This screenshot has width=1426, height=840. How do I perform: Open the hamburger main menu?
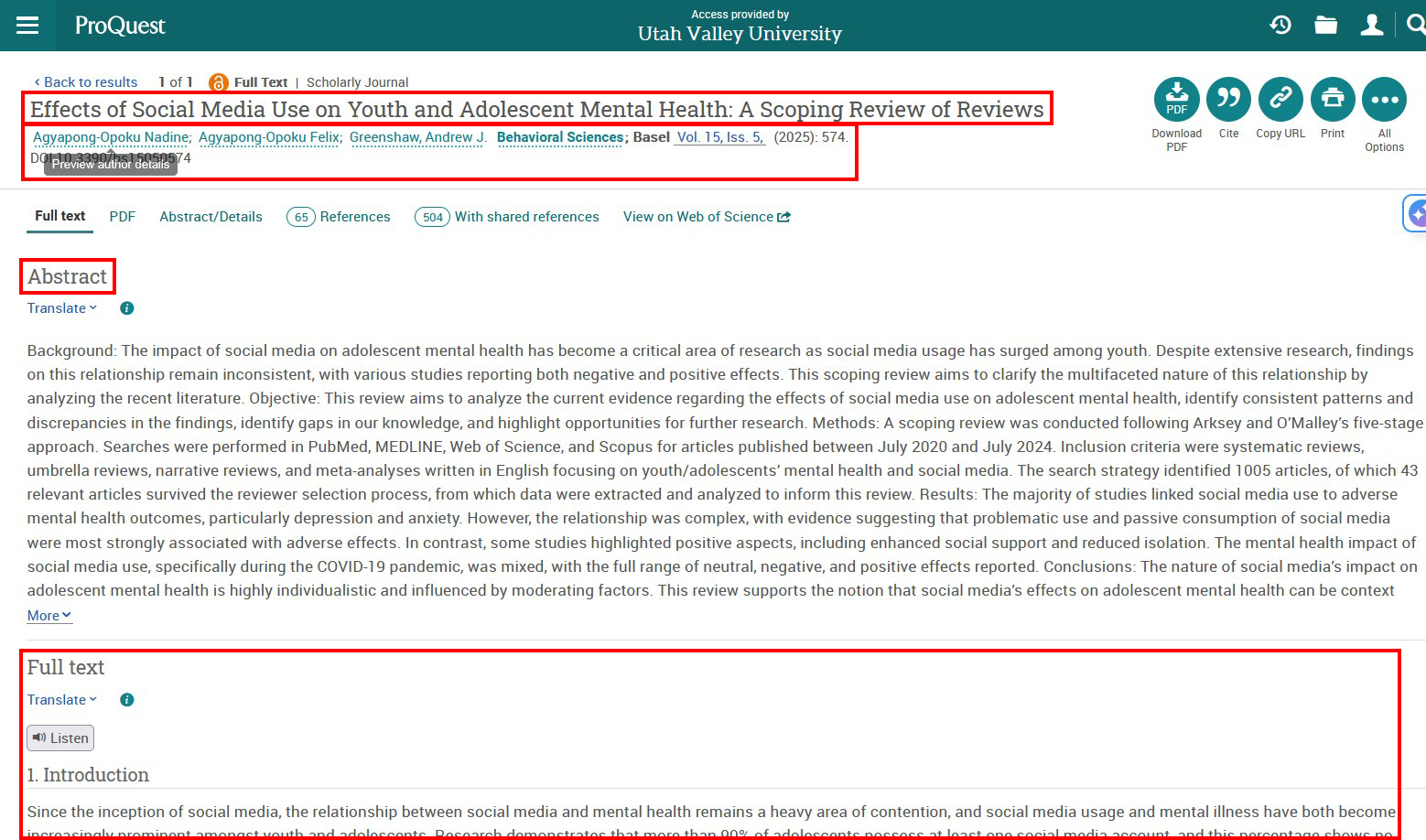27,26
